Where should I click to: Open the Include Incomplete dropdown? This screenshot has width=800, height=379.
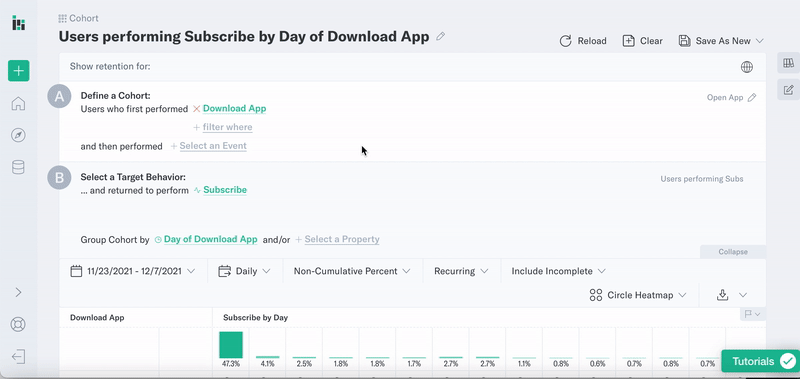(558, 271)
